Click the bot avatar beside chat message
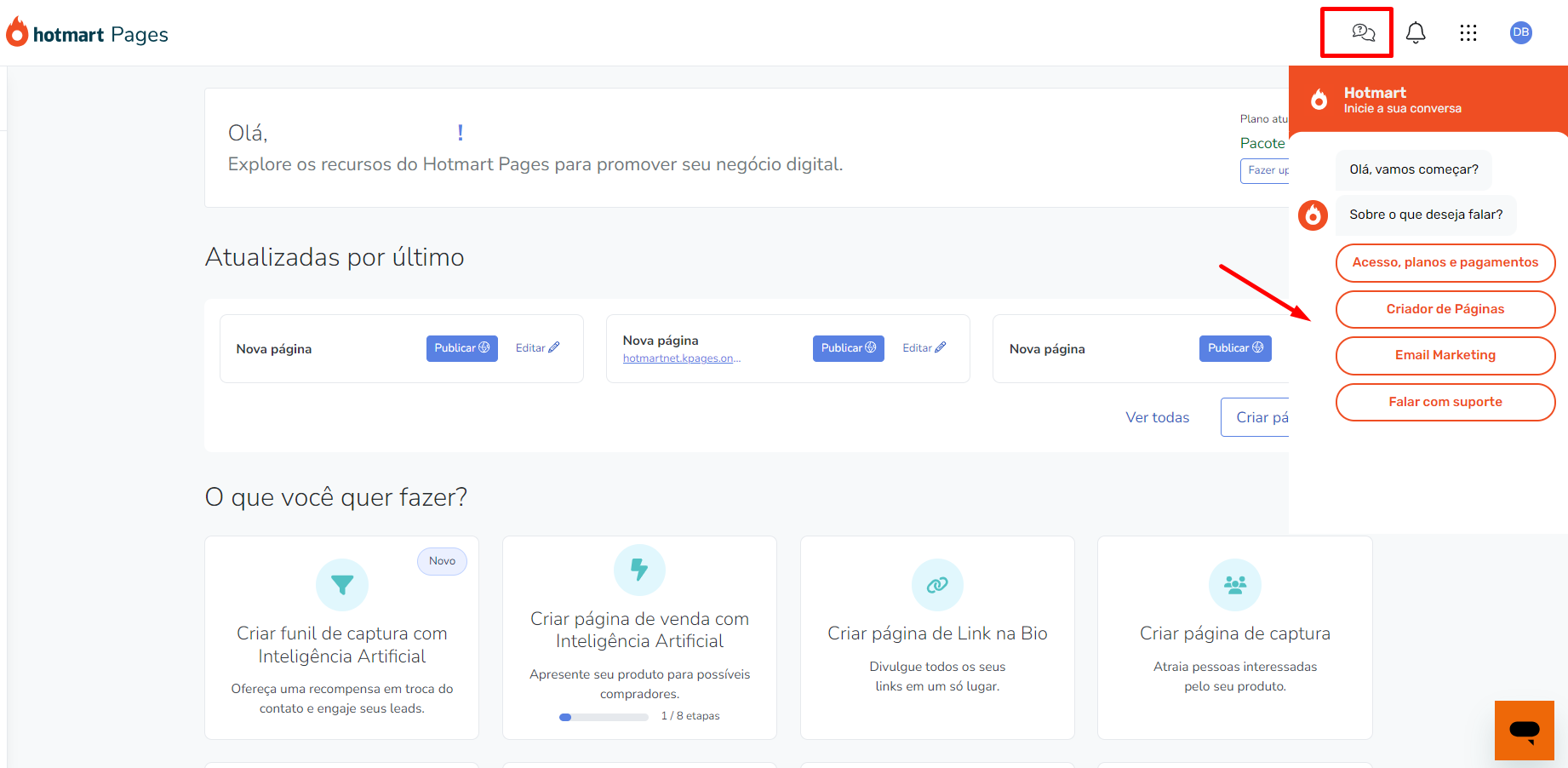The image size is (1568, 768). (x=1313, y=215)
